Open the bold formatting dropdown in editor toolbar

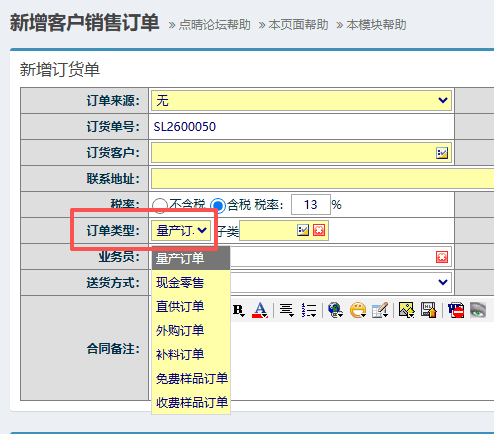(x=239, y=310)
